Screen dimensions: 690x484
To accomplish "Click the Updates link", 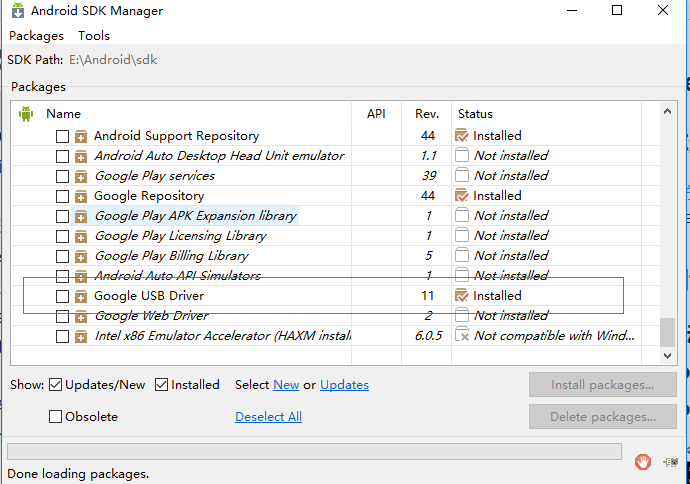I will [344, 385].
